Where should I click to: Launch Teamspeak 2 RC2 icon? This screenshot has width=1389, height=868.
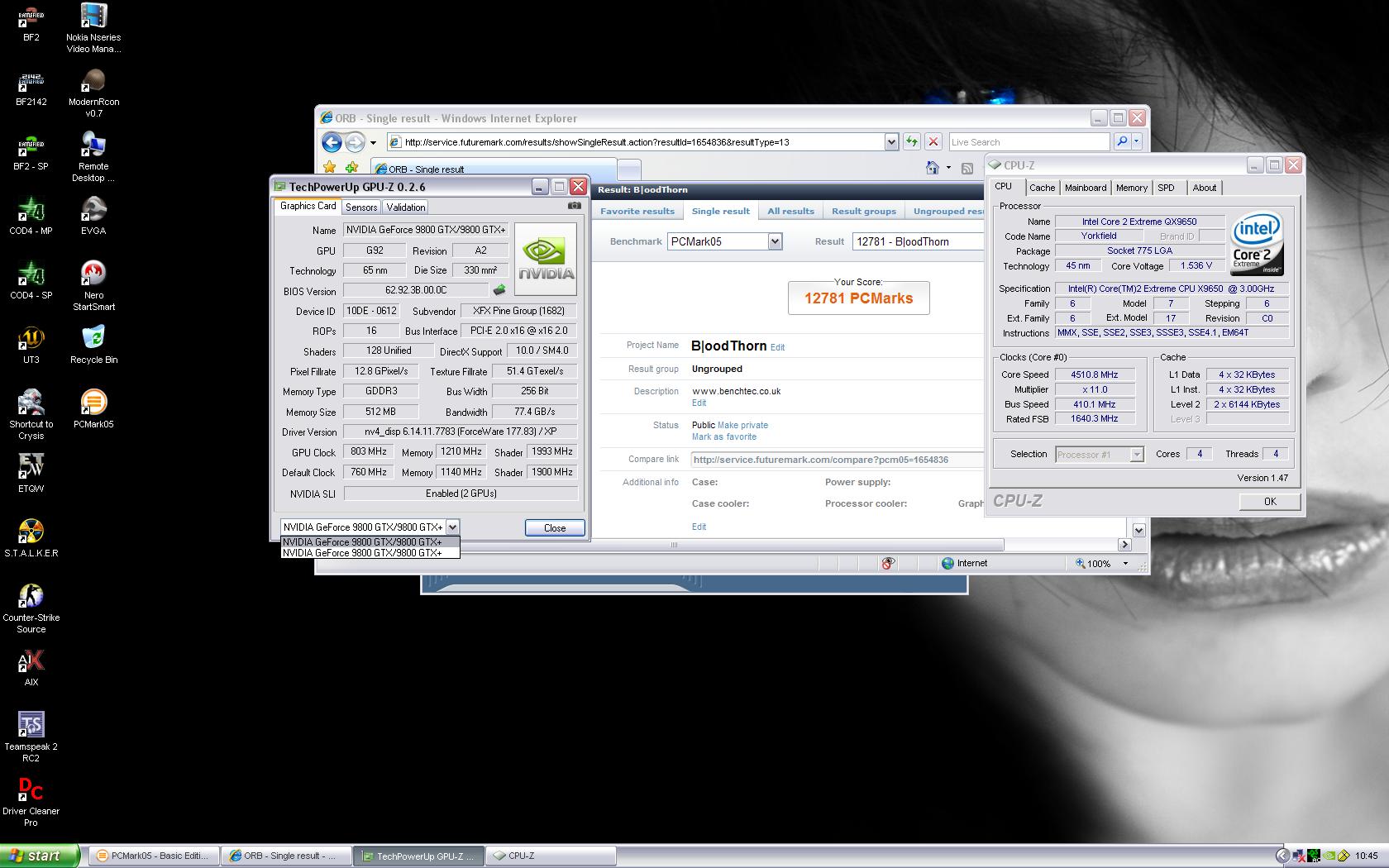[x=31, y=737]
